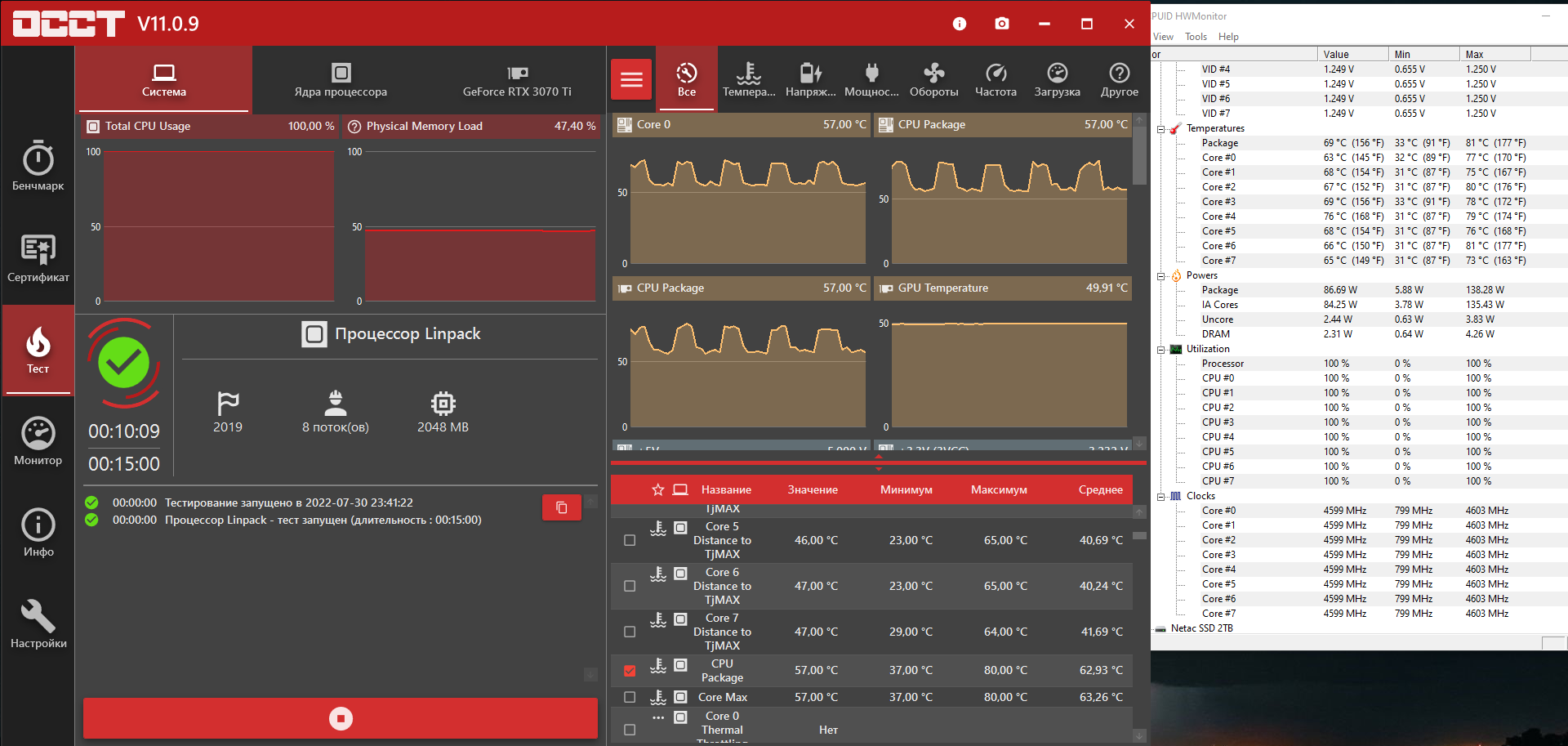
Task: Click the 2019 flag version icon
Action: (x=228, y=403)
